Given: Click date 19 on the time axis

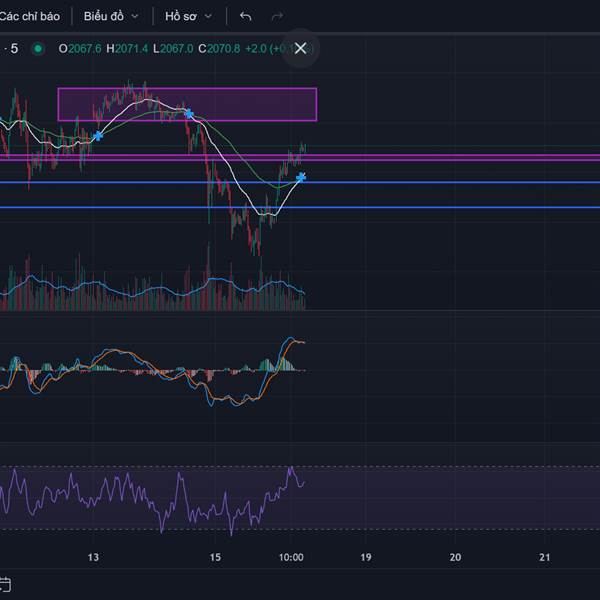Looking at the screenshot, I should pyautogui.click(x=366, y=557).
